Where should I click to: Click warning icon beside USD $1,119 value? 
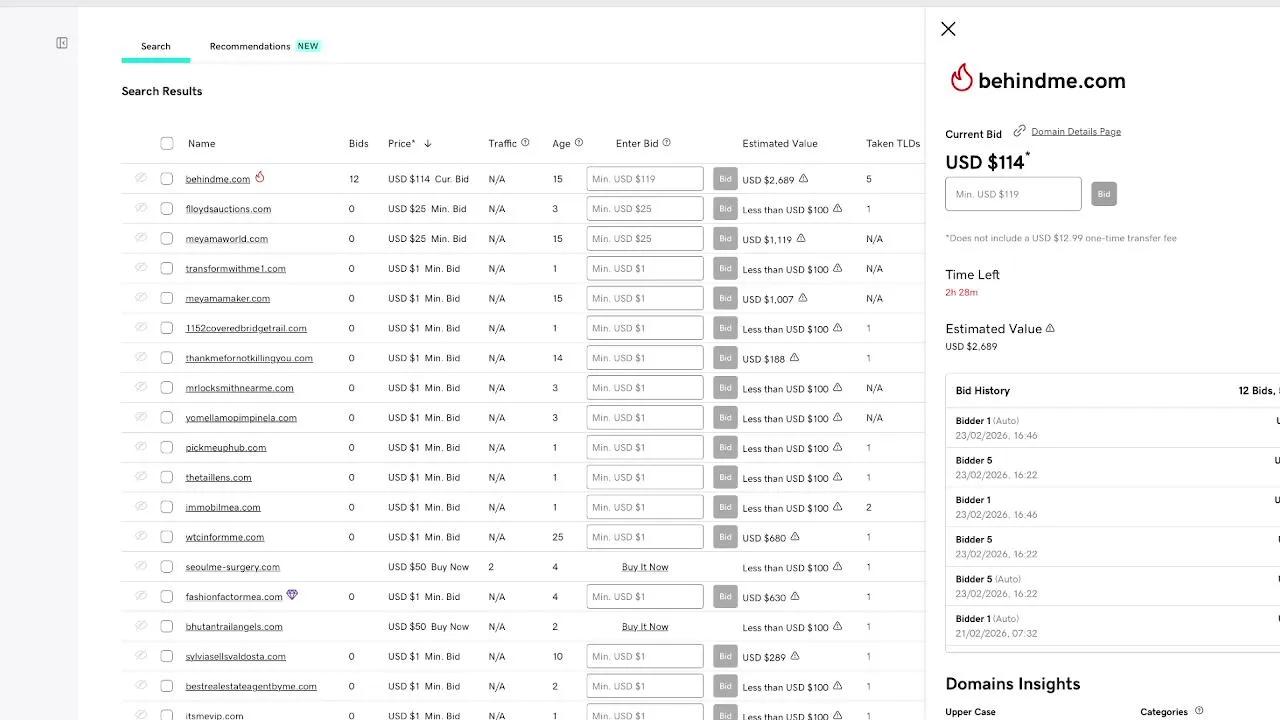(x=801, y=239)
